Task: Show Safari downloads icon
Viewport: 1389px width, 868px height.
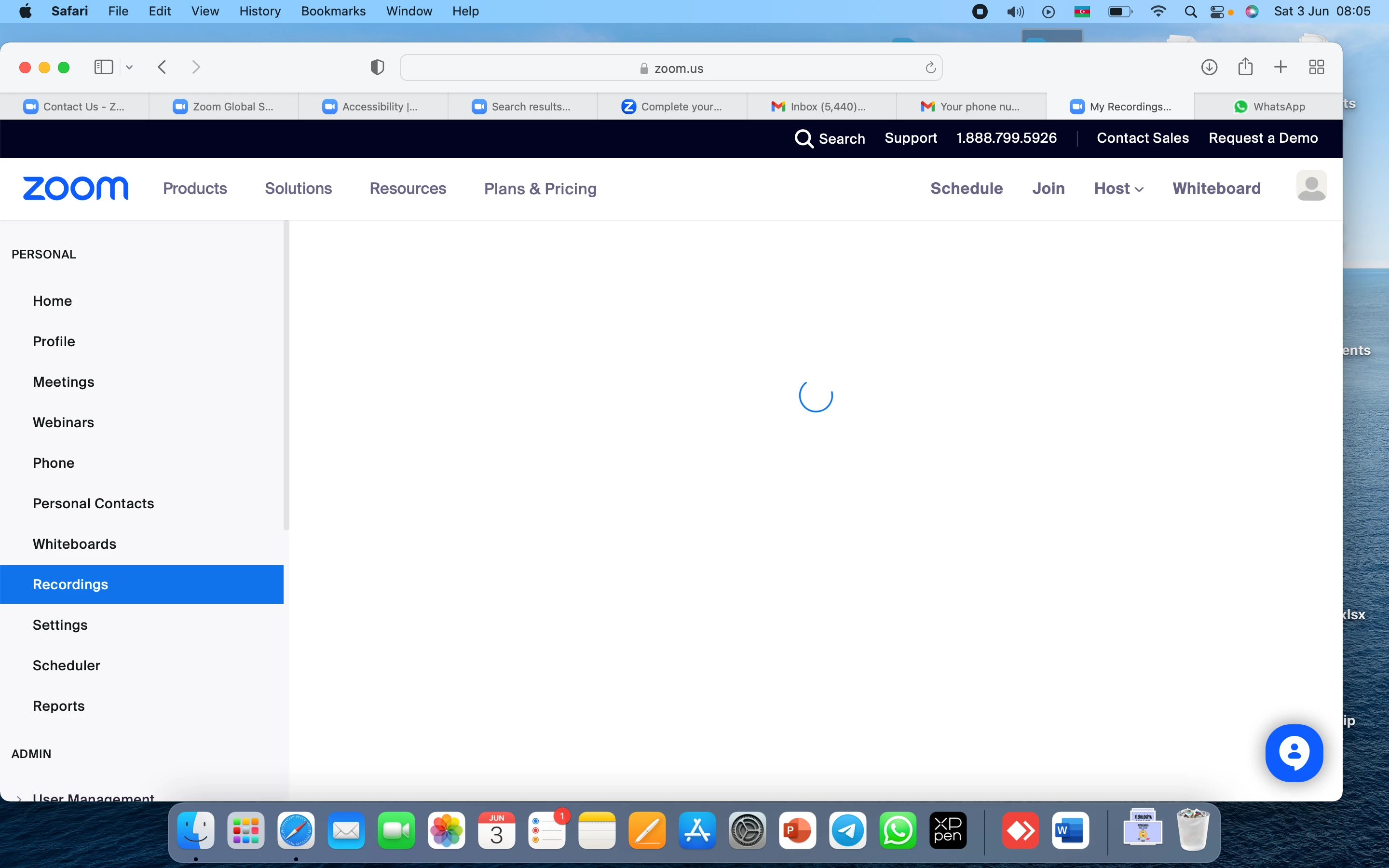Action: [1209, 67]
